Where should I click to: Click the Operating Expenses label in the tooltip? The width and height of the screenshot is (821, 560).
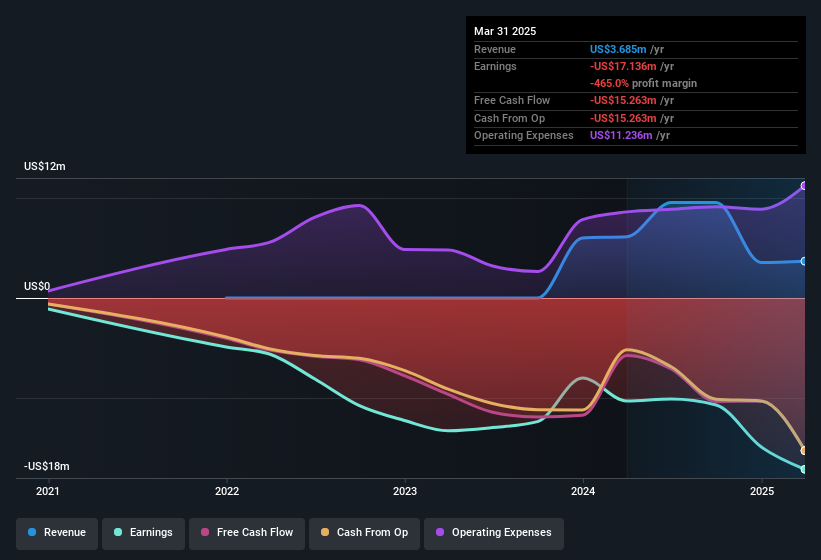[x=524, y=136]
